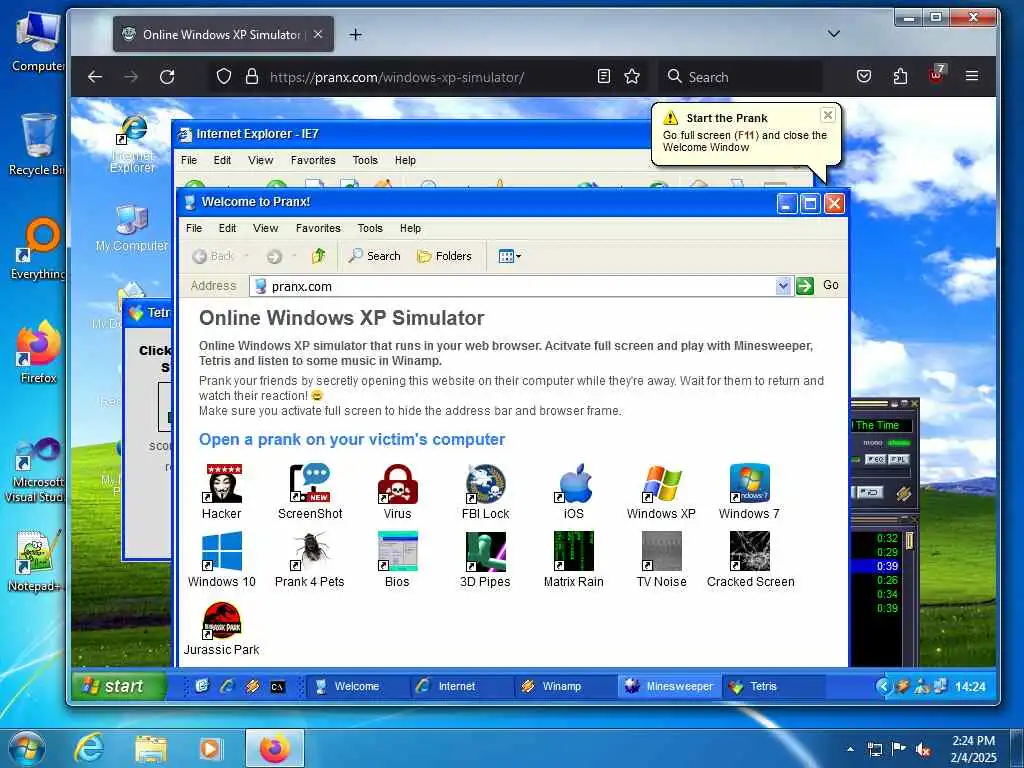Click the command prompt quick launch icon

tap(278, 686)
